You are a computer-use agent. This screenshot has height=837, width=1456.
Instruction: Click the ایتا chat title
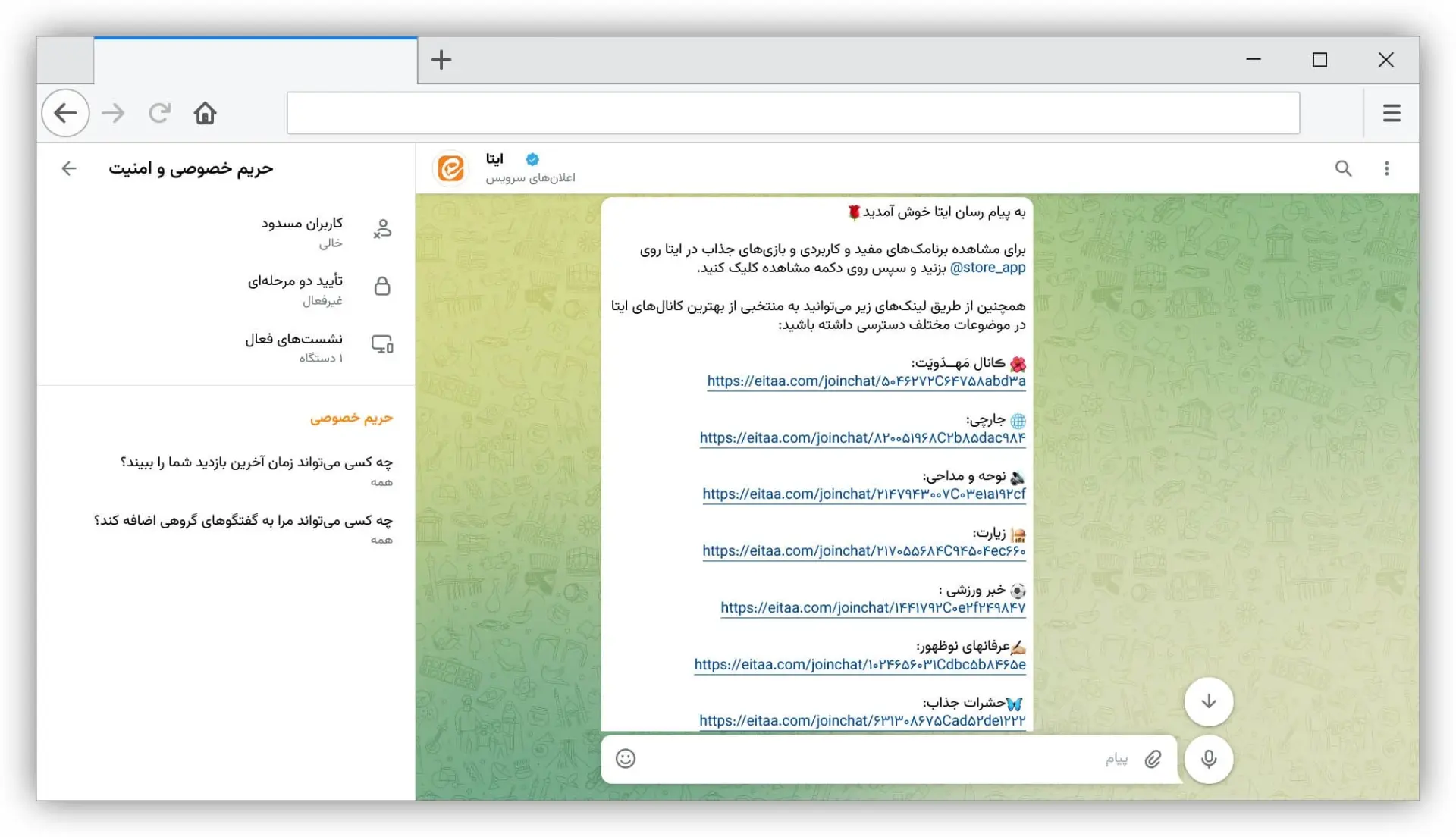point(494,159)
